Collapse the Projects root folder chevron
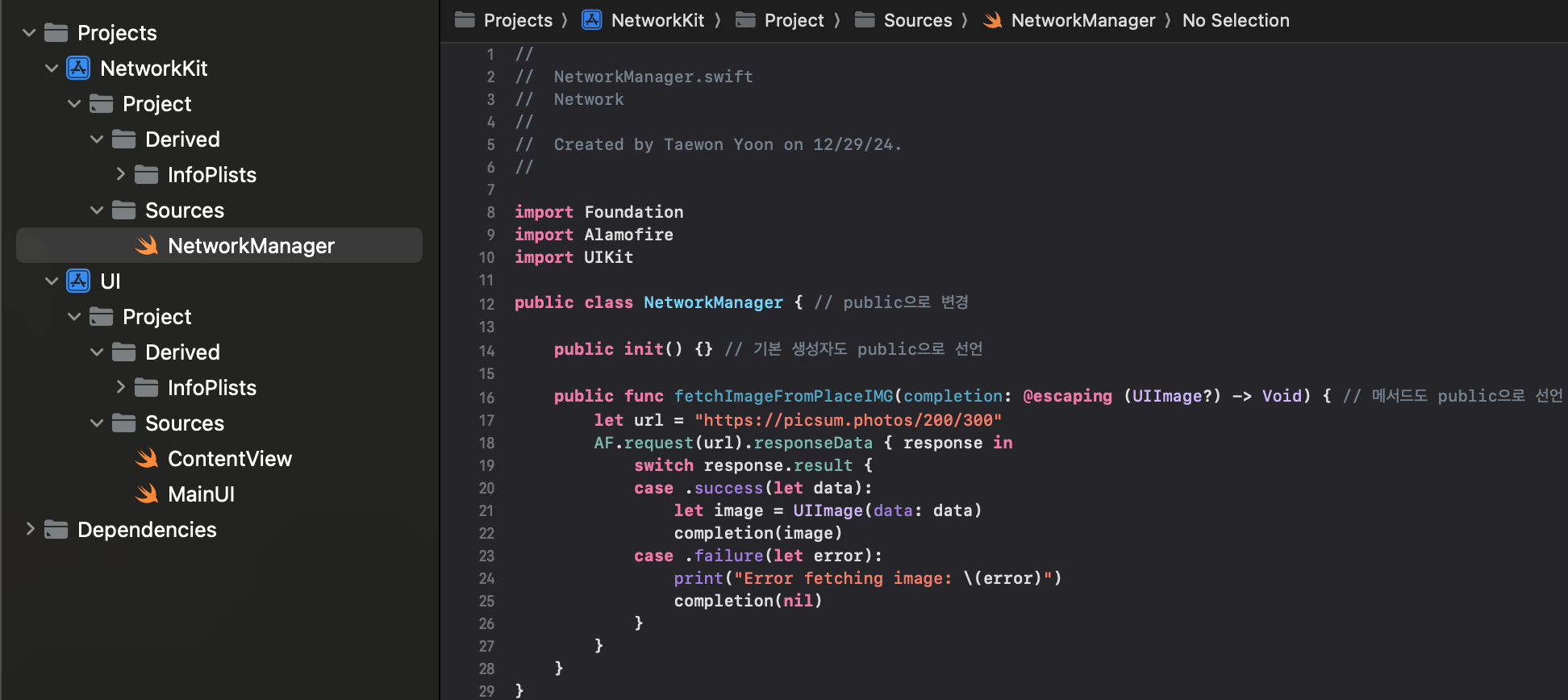Viewport: 1568px width, 700px height. [29, 33]
